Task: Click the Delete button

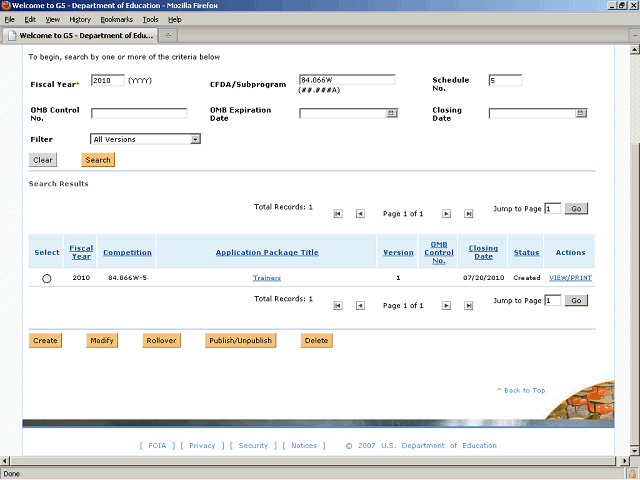Action: pos(316,340)
